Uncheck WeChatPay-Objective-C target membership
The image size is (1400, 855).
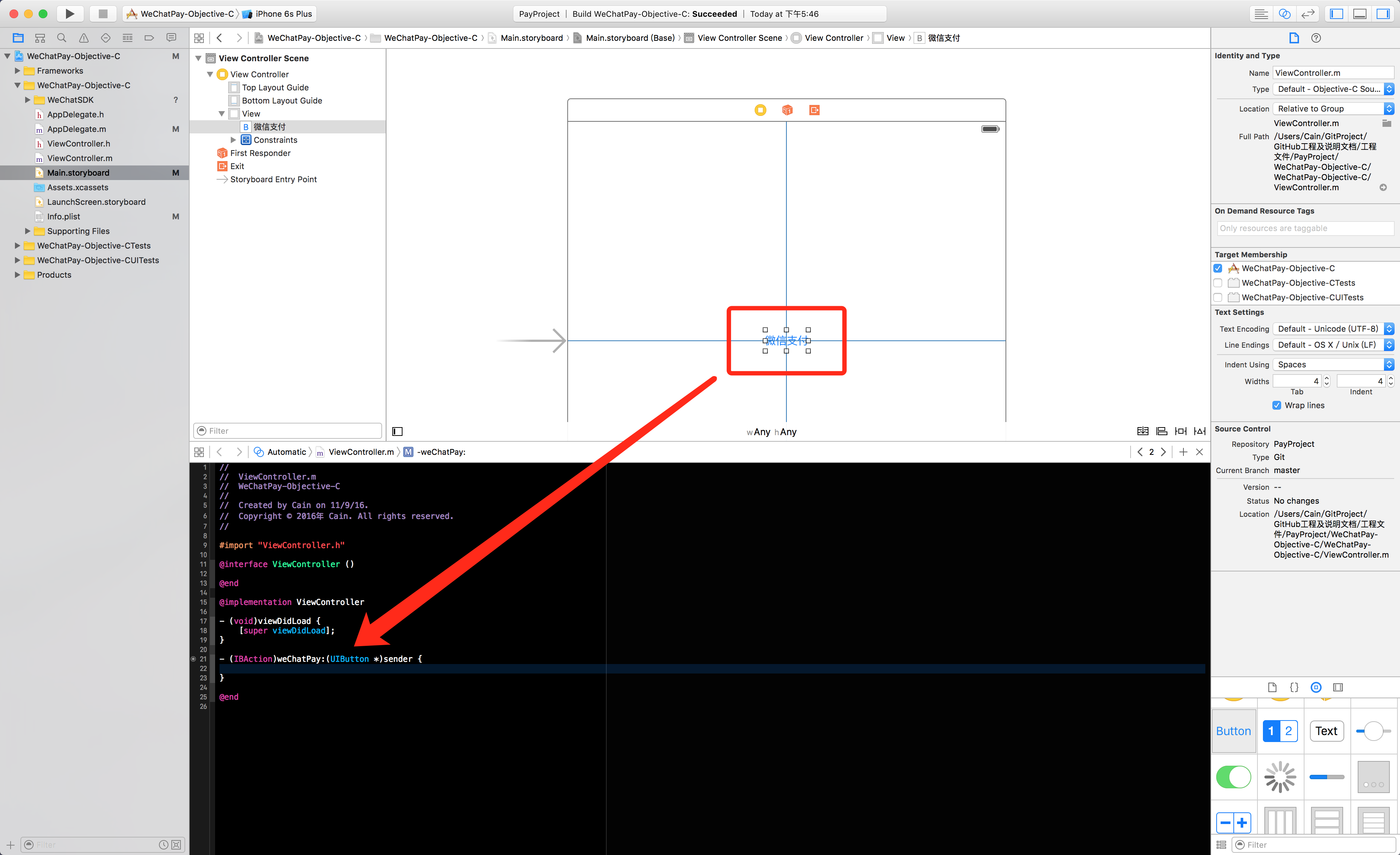point(1218,268)
